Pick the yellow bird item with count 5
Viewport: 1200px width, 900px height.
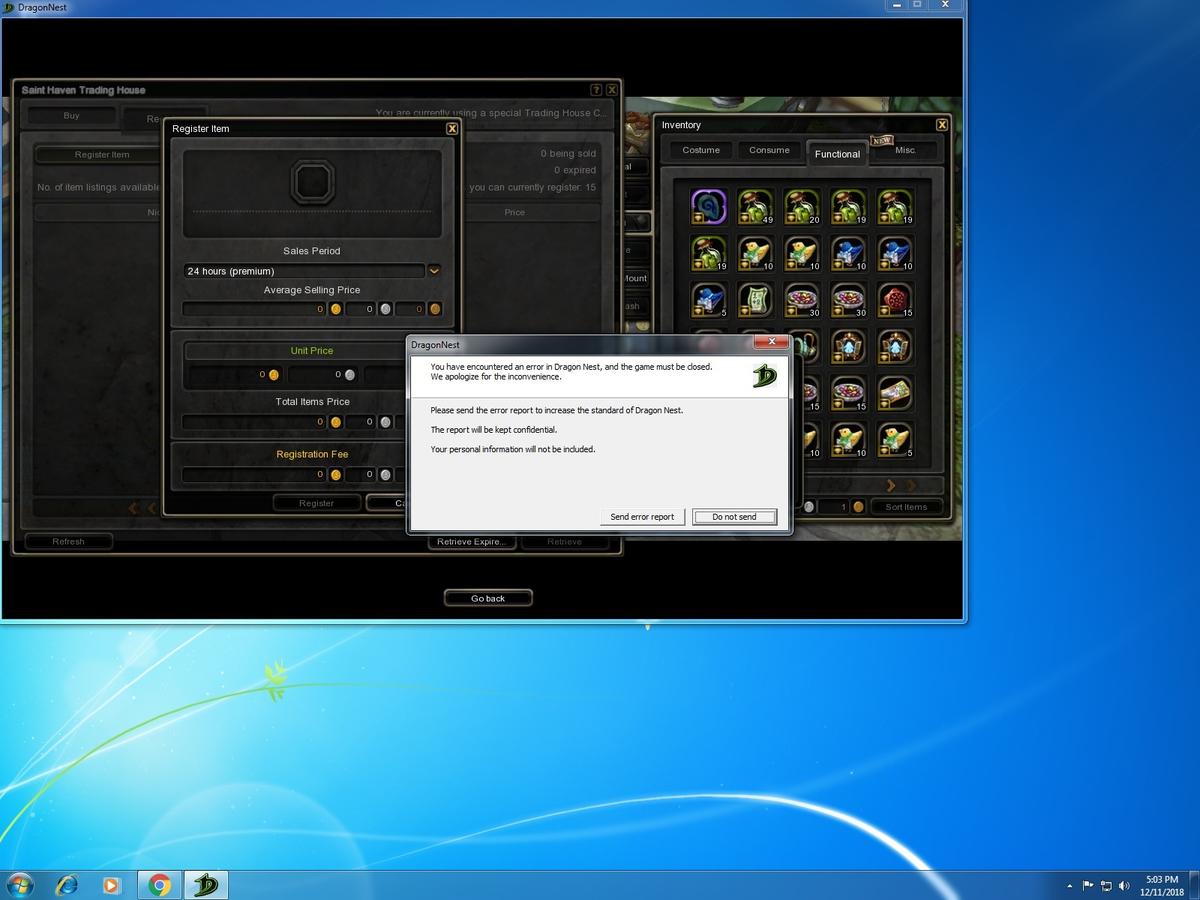pos(896,439)
